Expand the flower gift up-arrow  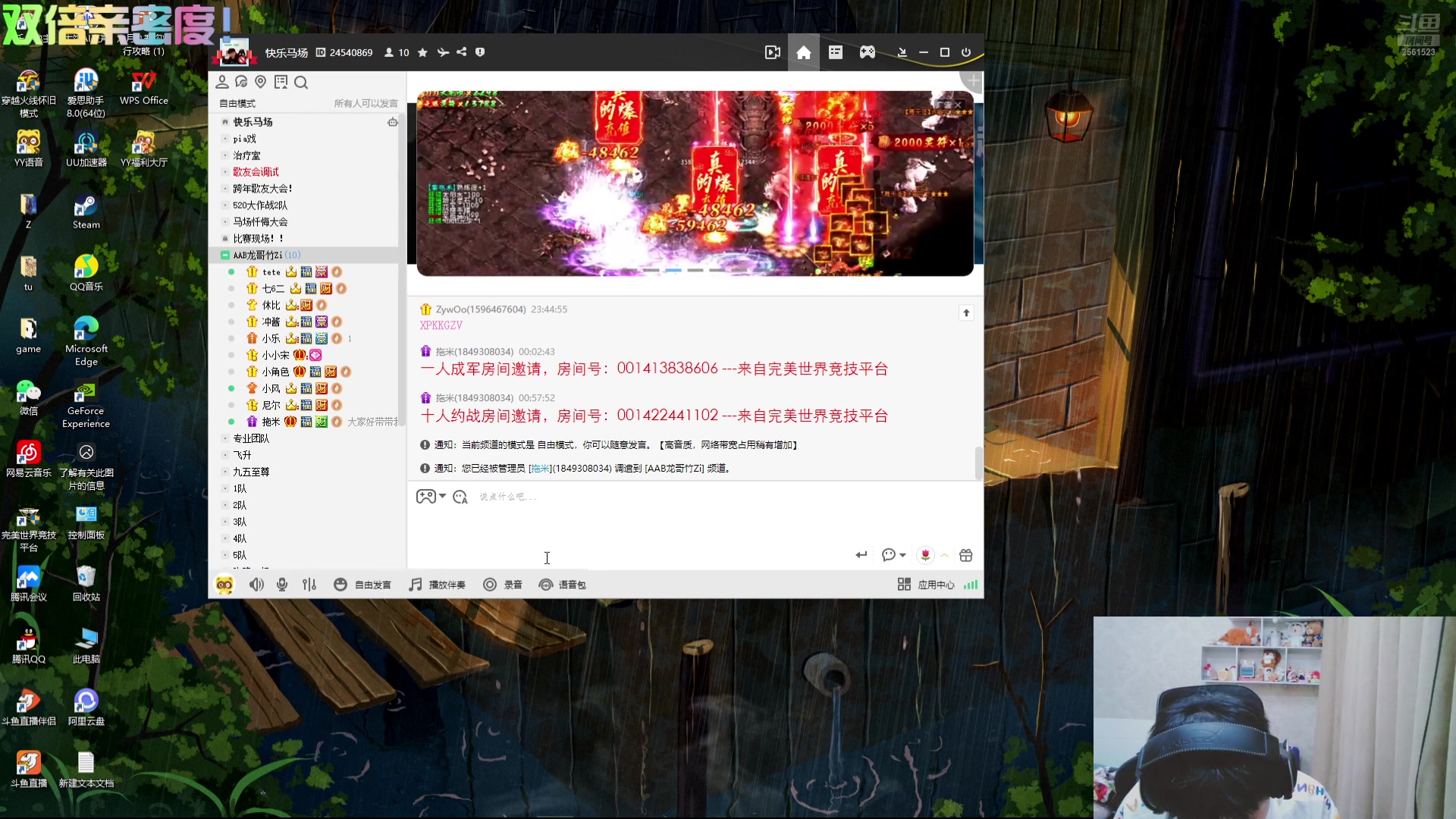point(945,555)
